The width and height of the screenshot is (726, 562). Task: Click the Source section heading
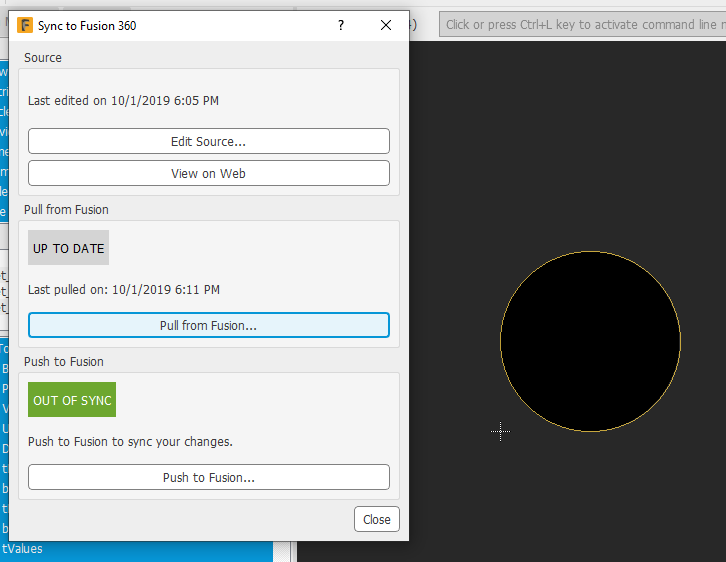[43, 58]
